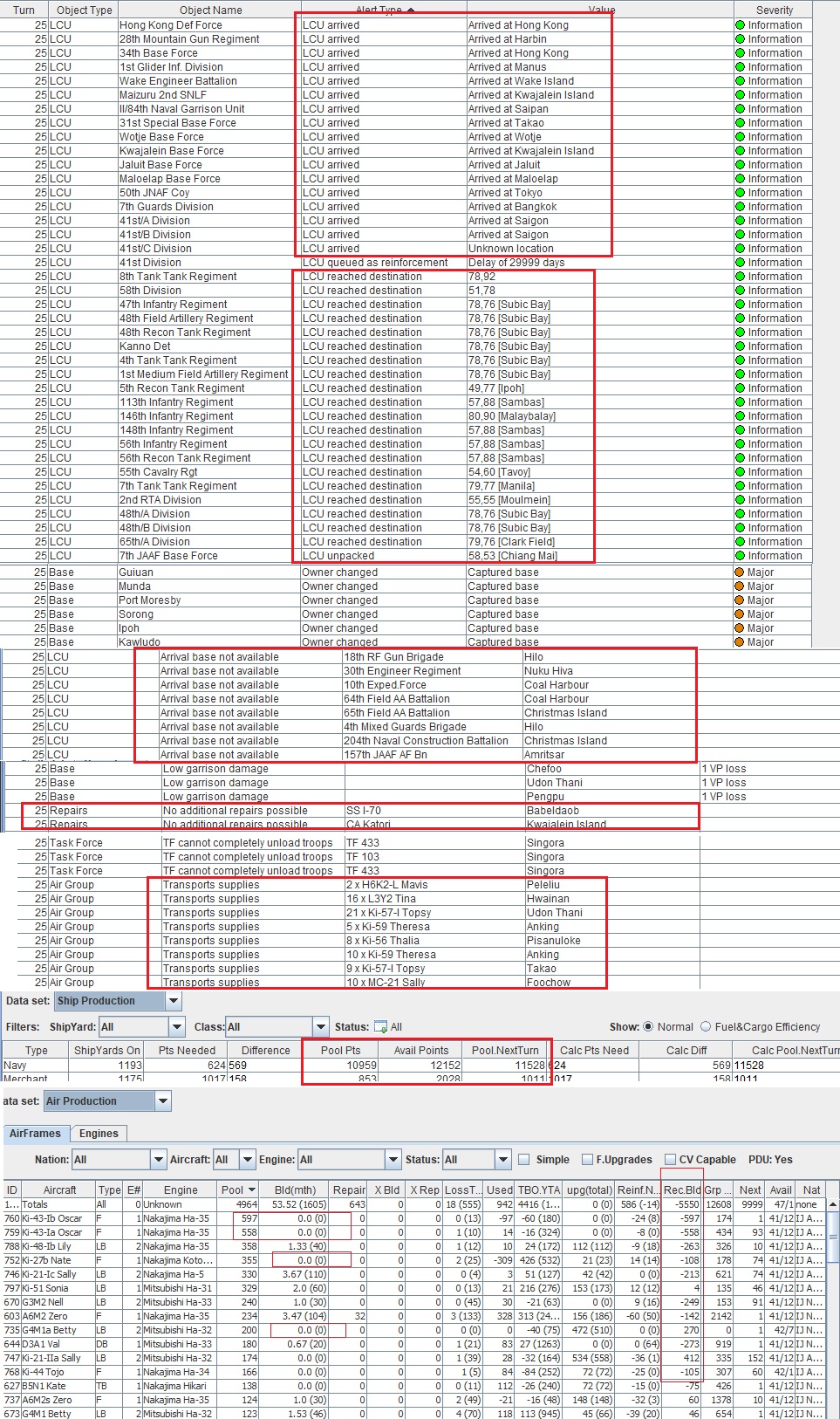Click Major severity icon for Port Moresby

741,600
